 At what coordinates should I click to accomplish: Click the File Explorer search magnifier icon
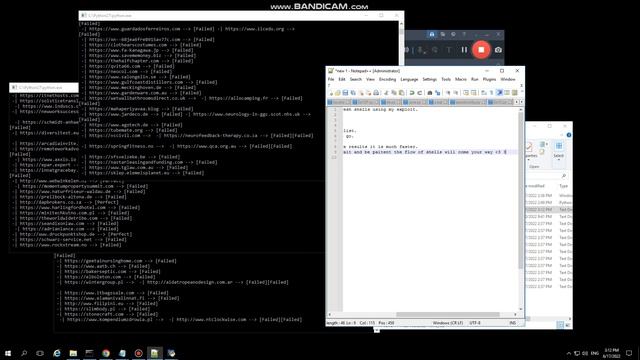pos(564,176)
